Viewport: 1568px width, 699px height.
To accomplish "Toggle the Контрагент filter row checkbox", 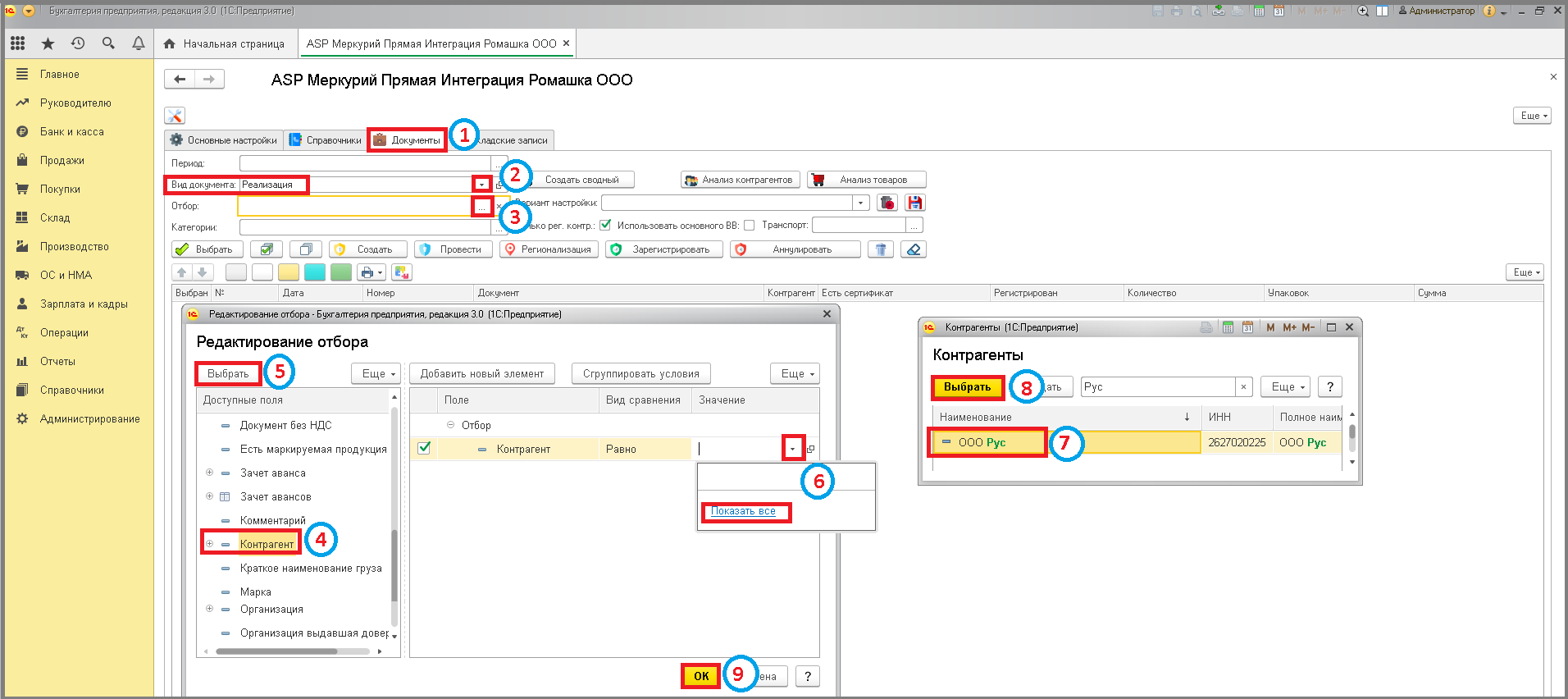I will tap(424, 448).
